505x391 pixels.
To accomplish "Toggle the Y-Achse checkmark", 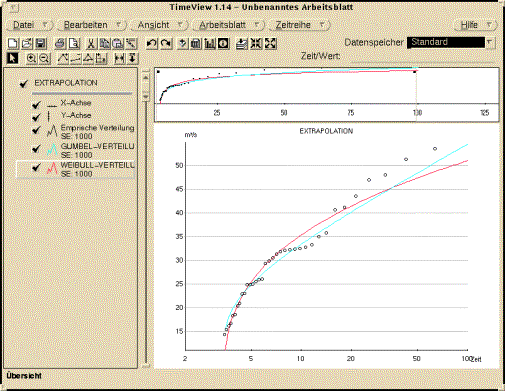I will click(x=36, y=117).
